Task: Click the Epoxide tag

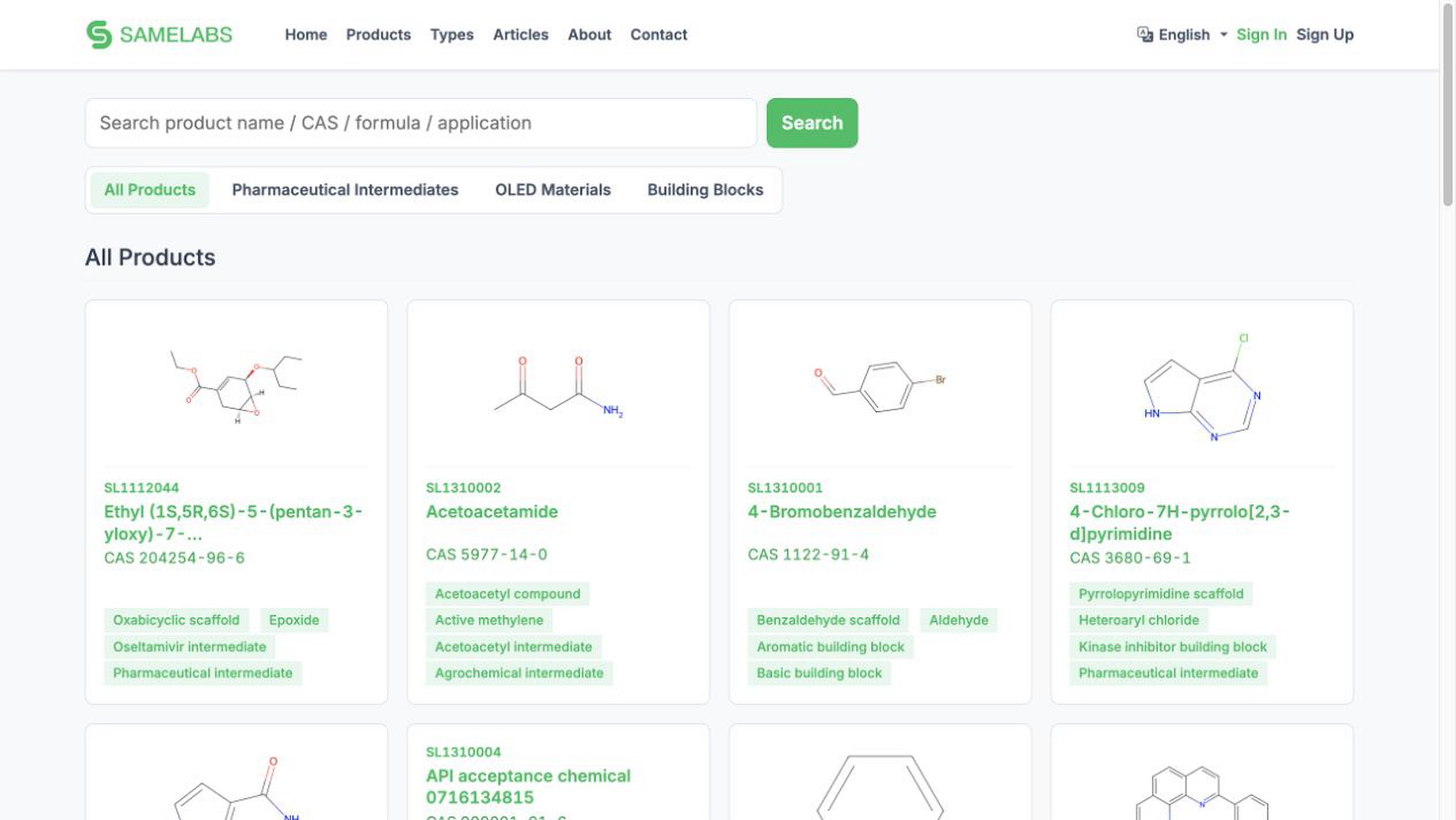Action: point(294,620)
